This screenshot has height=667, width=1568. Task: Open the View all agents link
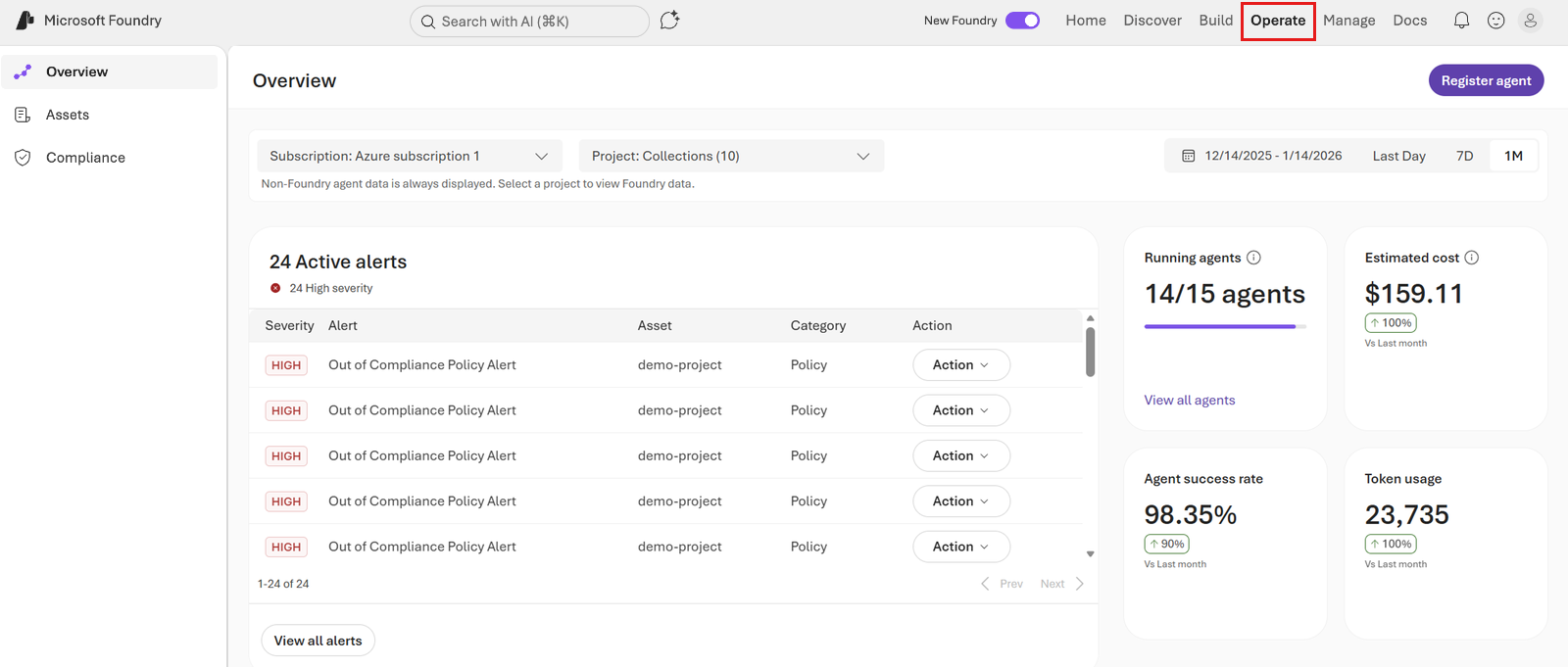[x=1190, y=400]
